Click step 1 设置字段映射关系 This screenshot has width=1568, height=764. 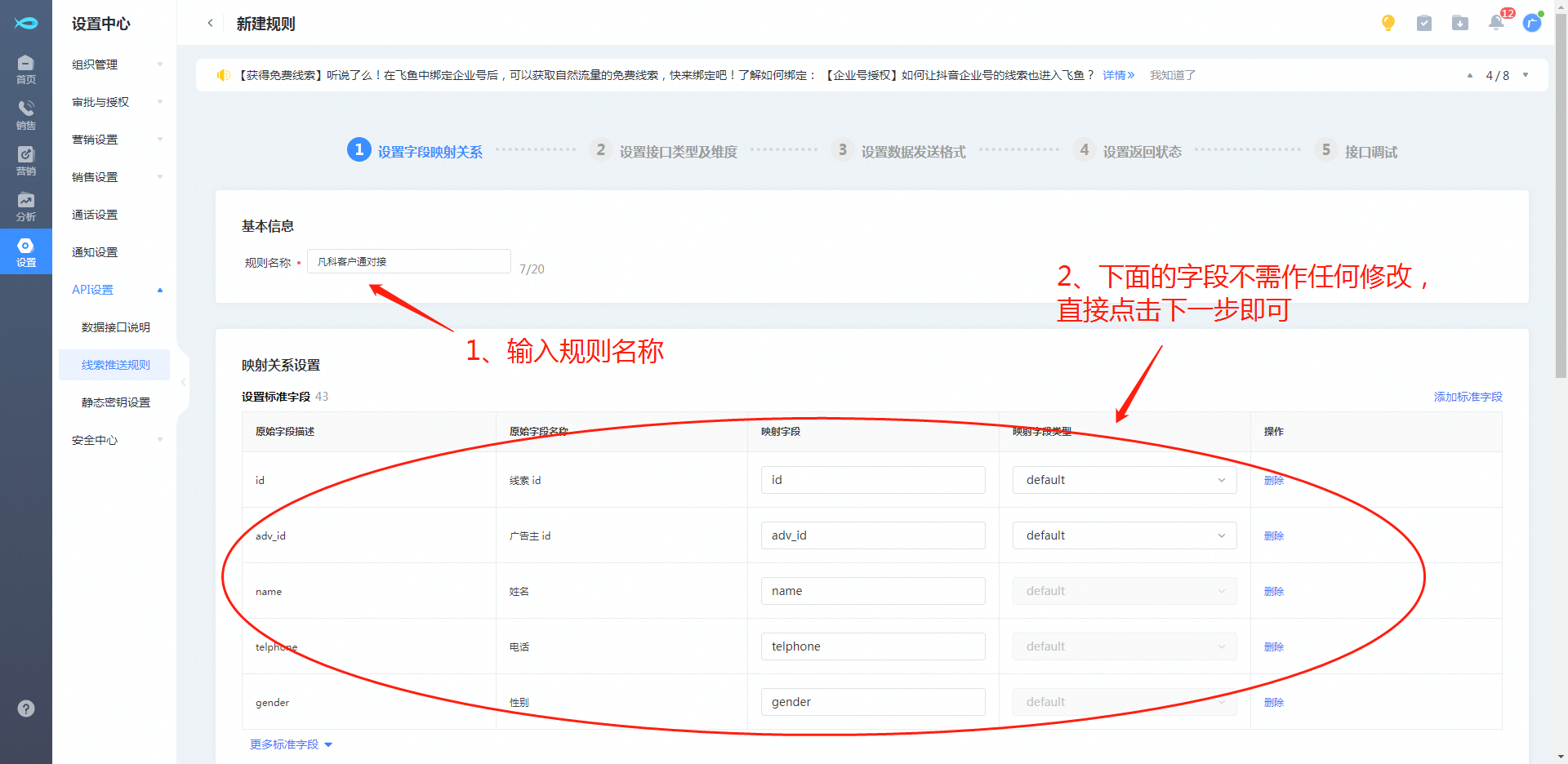coord(415,151)
